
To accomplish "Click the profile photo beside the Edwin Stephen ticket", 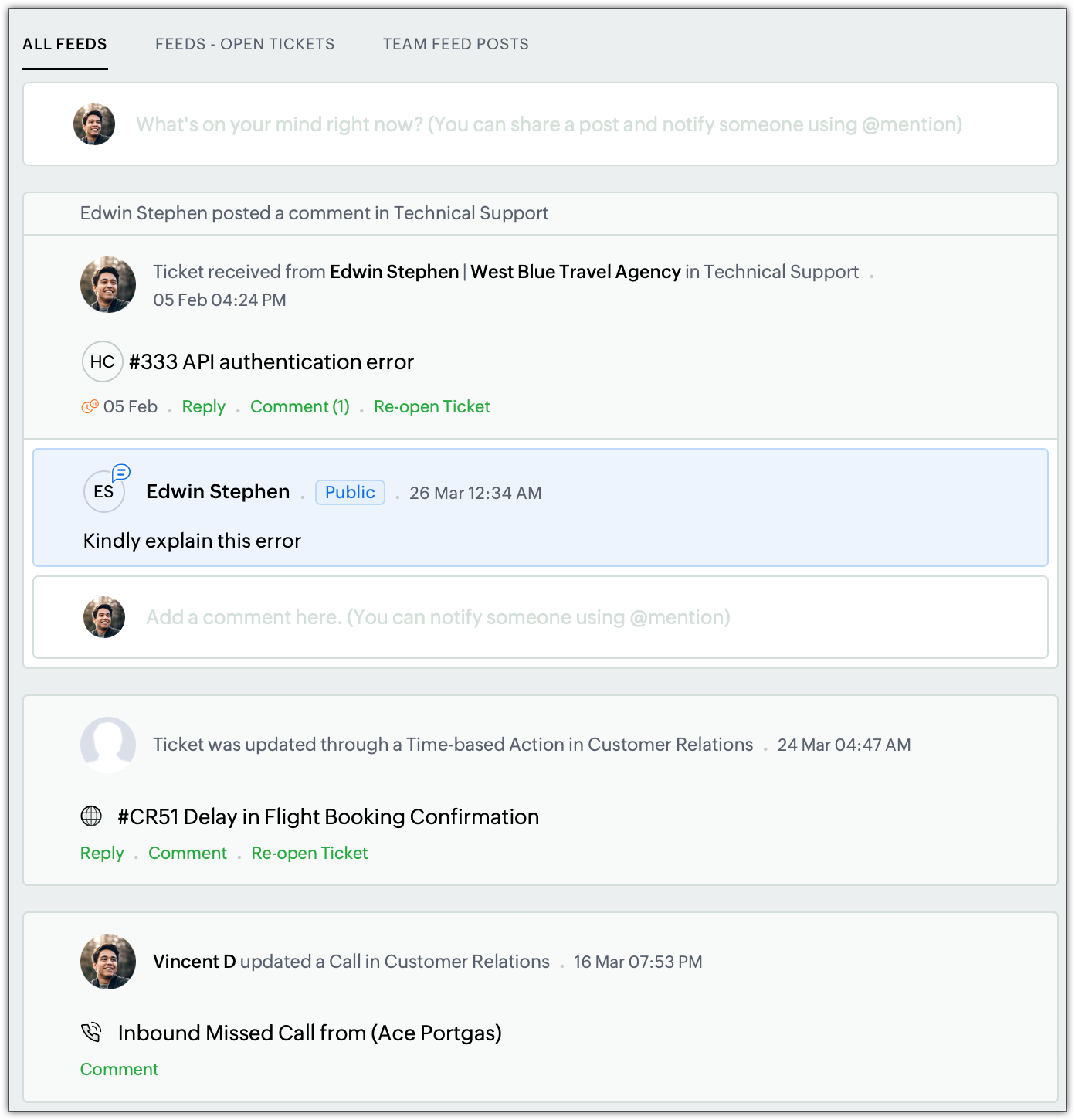I will [108, 284].
